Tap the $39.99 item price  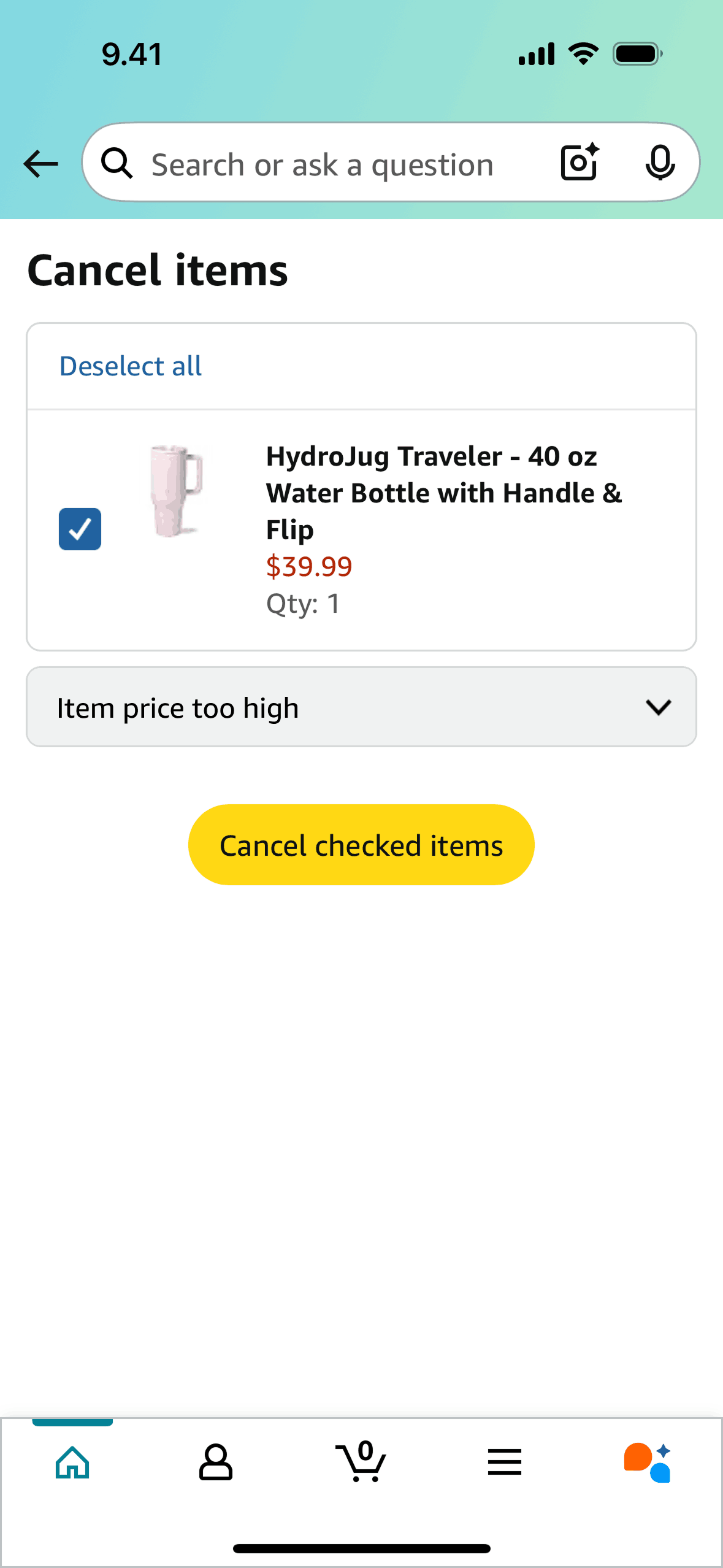pyautogui.click(x=309, y=566)
